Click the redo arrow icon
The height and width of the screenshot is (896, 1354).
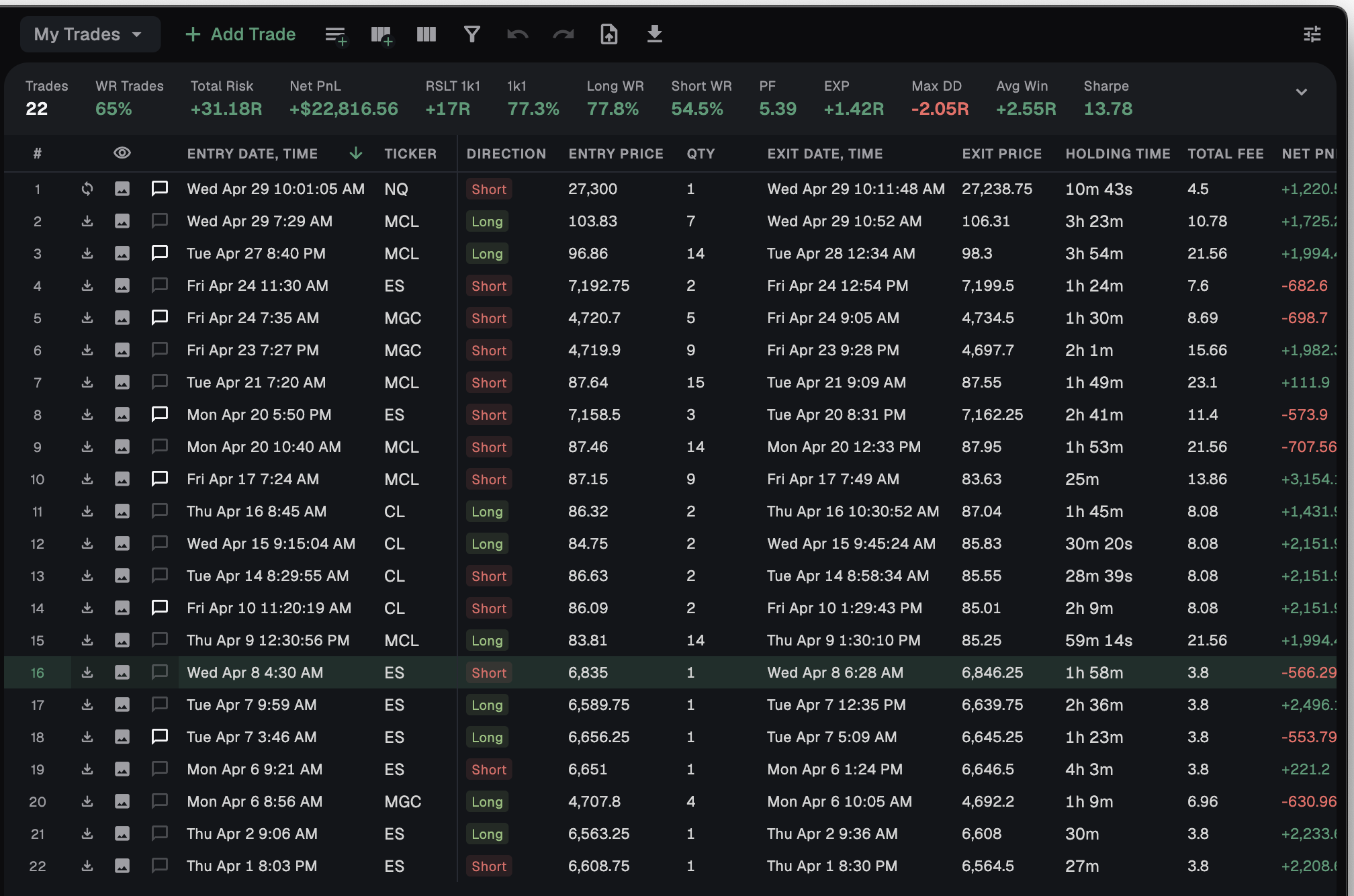563,34
